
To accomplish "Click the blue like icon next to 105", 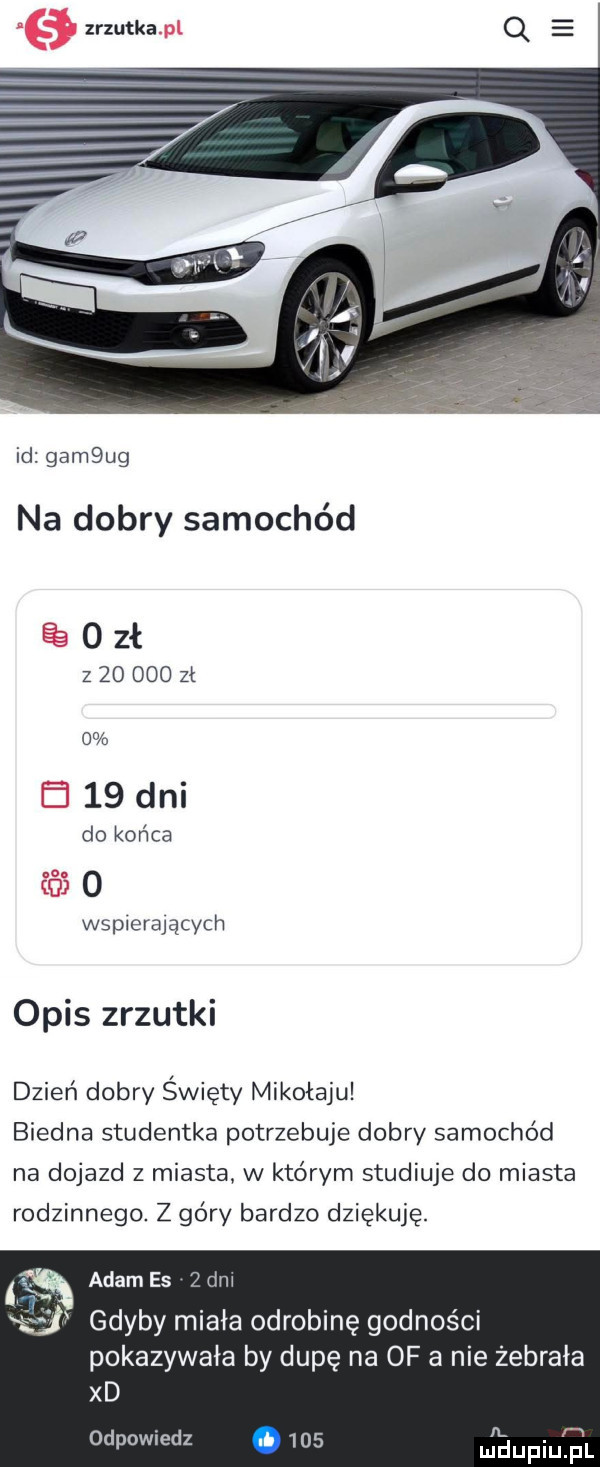I will tap(268, 1439).
